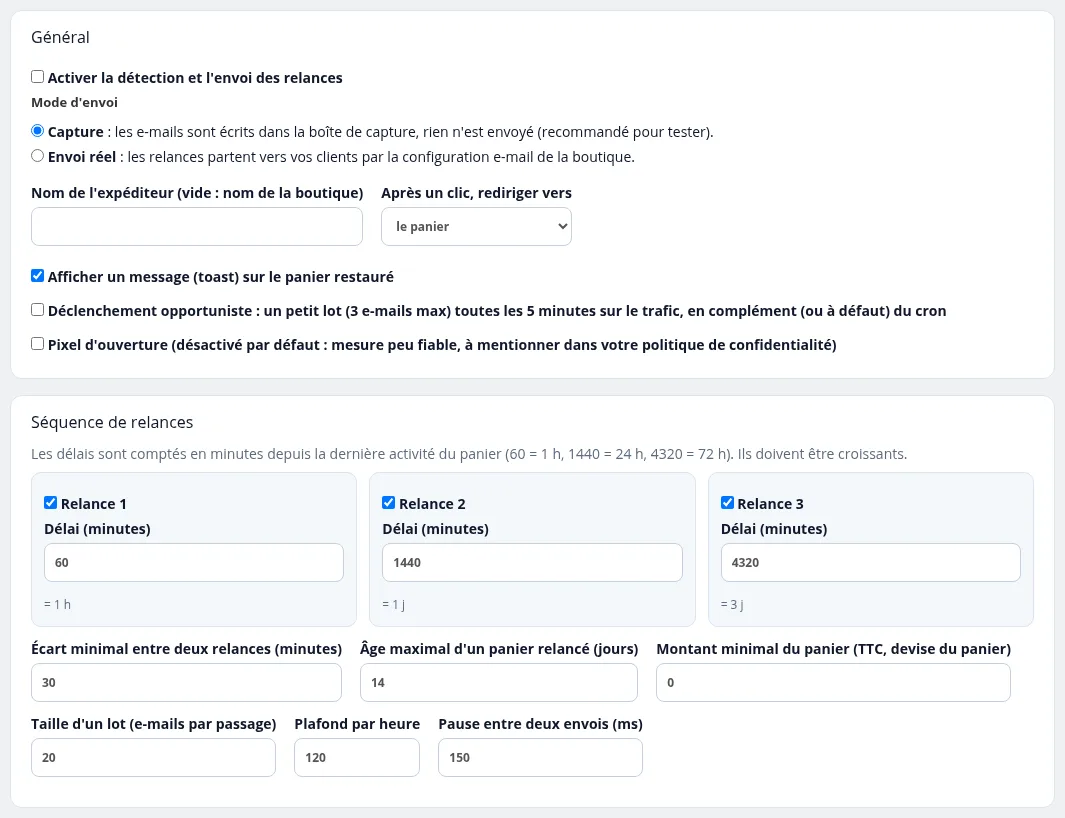Select the Capture send mode
This screenshot has width=1065, height=818.
(37, 130)
